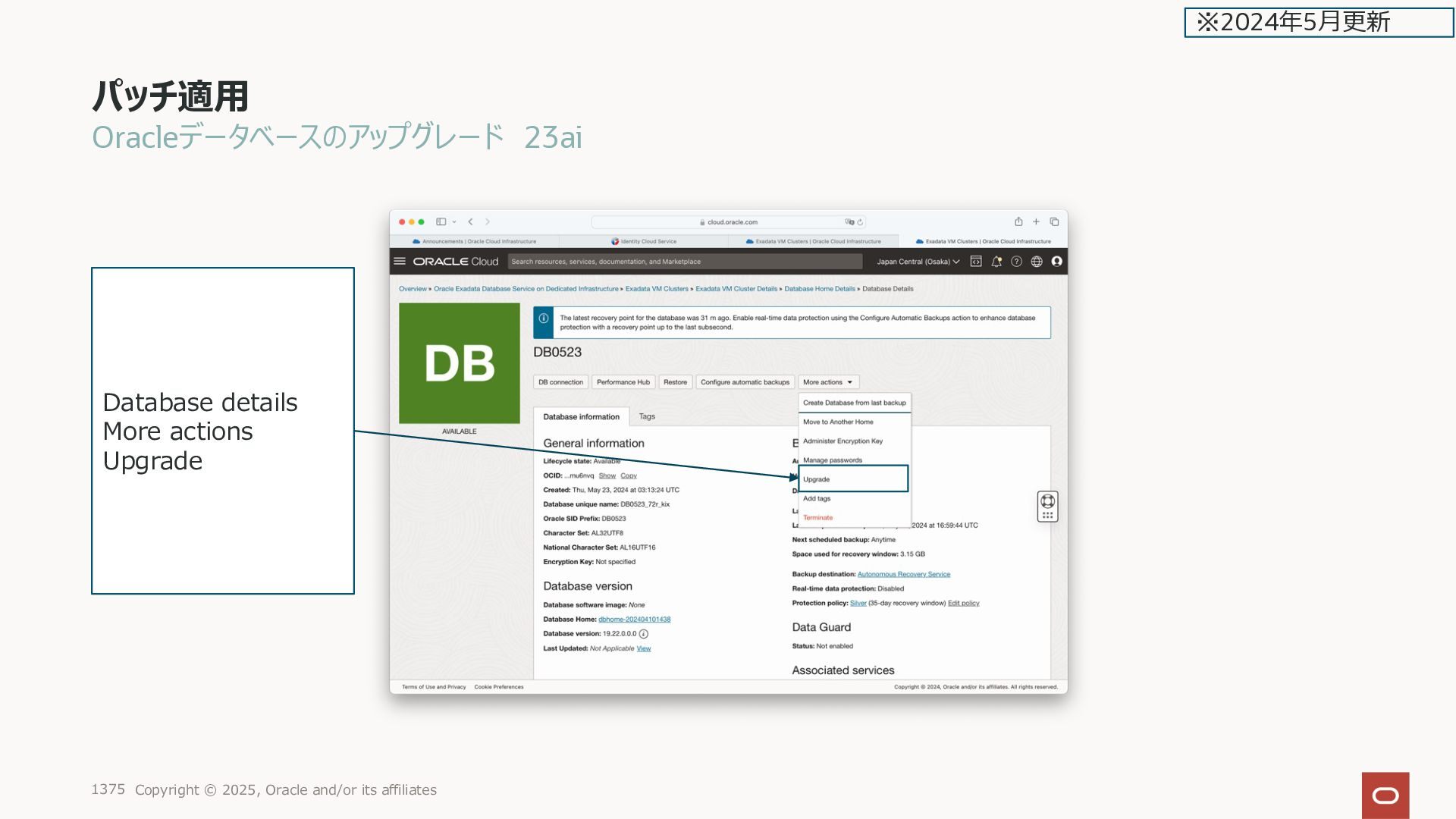Viewport: 1456px width, 819px height.
Task: Open the dbhome-202404101438 Database Home link
Action: coord(634,620)
